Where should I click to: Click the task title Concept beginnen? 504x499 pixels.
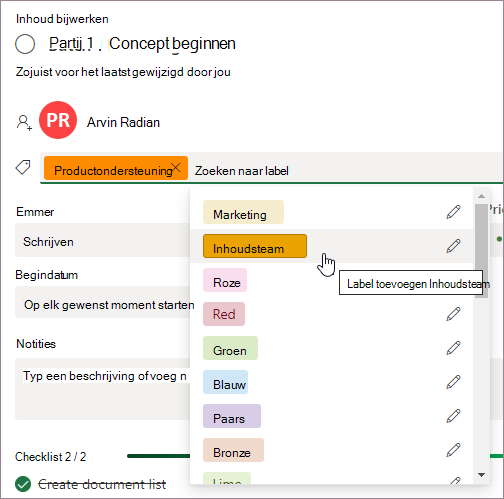click(x=172, y=43)
